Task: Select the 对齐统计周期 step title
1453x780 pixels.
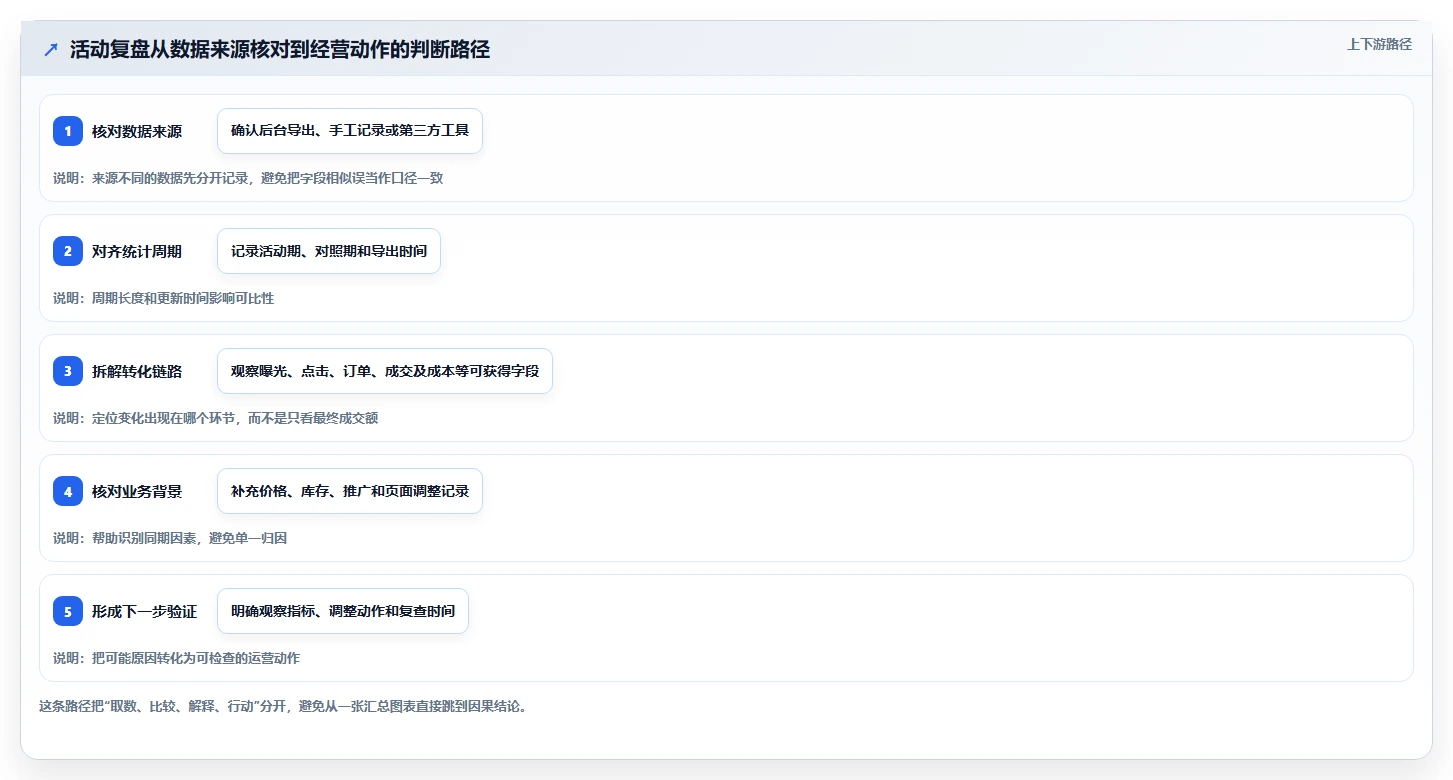Action: (137, 251)
